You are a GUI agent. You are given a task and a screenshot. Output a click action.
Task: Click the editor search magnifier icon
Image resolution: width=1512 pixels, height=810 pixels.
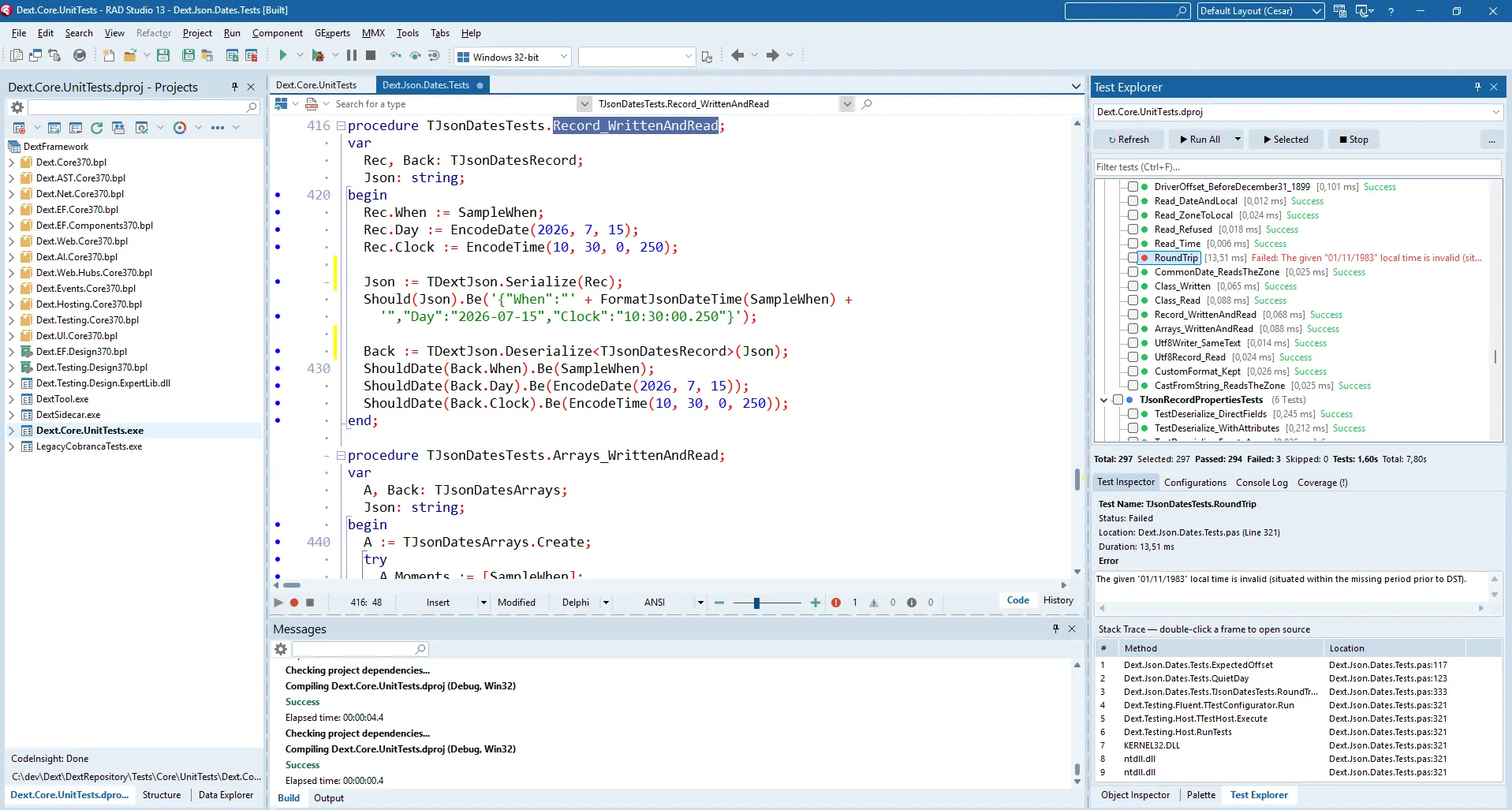867,104
